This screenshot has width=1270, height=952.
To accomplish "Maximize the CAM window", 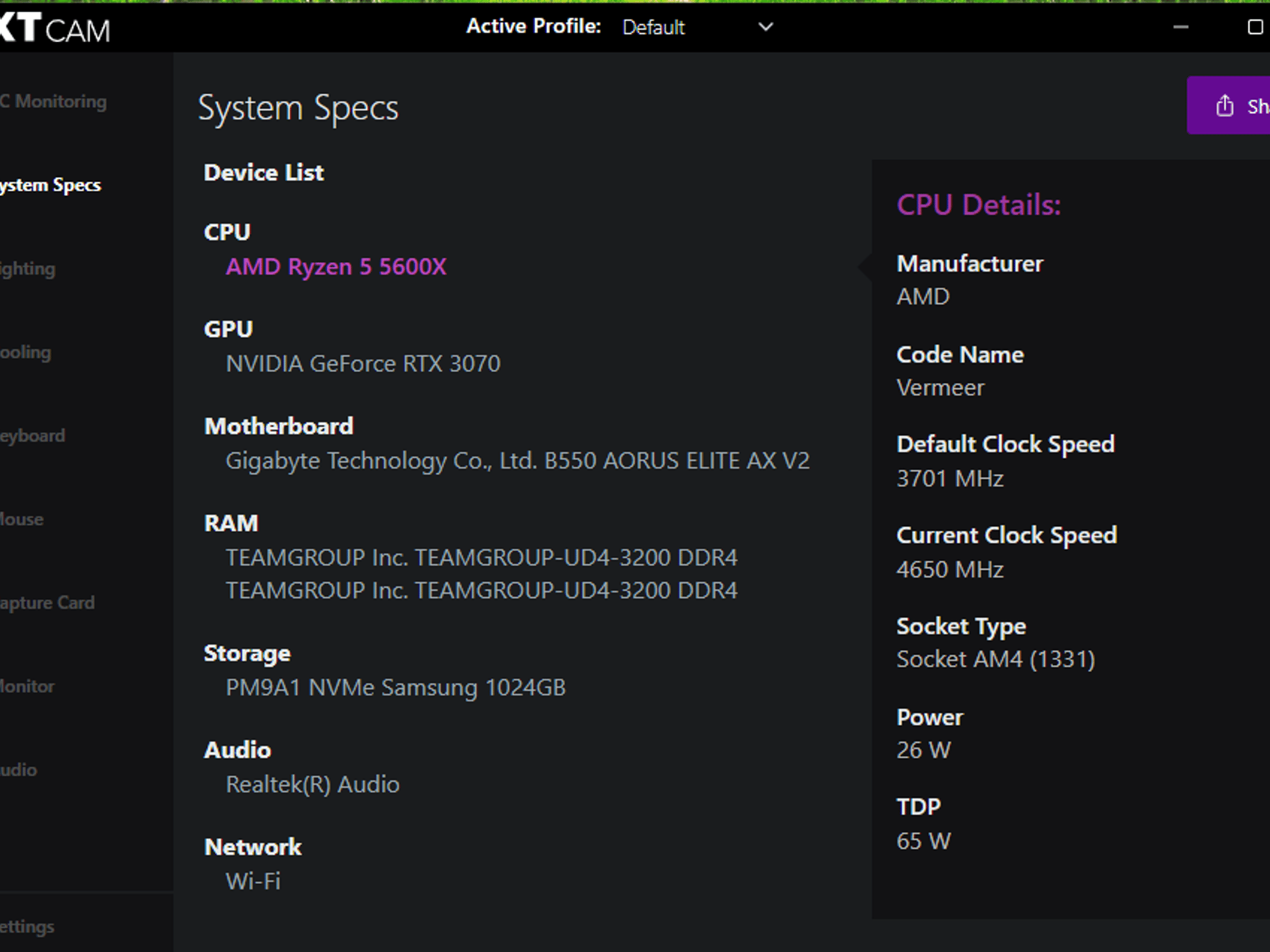I will click(x=1255, y=27).
